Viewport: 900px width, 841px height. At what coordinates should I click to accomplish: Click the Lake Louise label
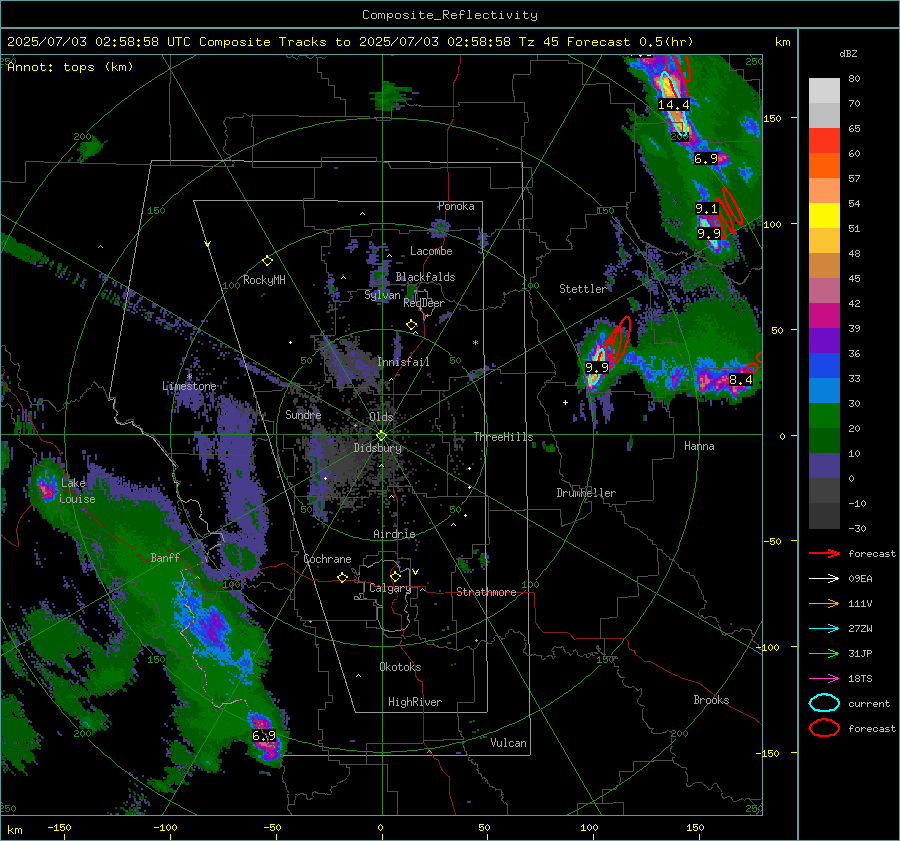77,491
